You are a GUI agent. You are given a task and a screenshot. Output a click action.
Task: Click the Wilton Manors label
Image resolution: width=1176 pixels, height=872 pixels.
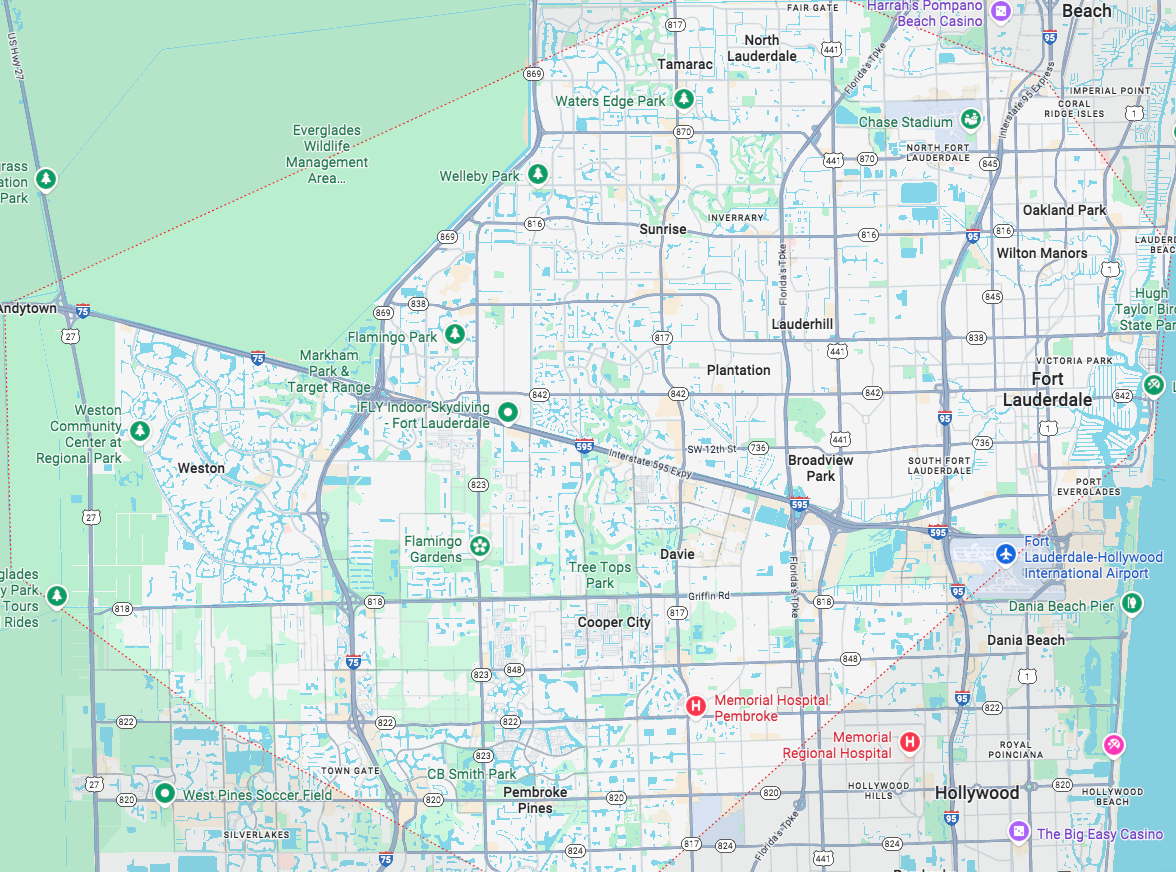(x=1042, y=253)
